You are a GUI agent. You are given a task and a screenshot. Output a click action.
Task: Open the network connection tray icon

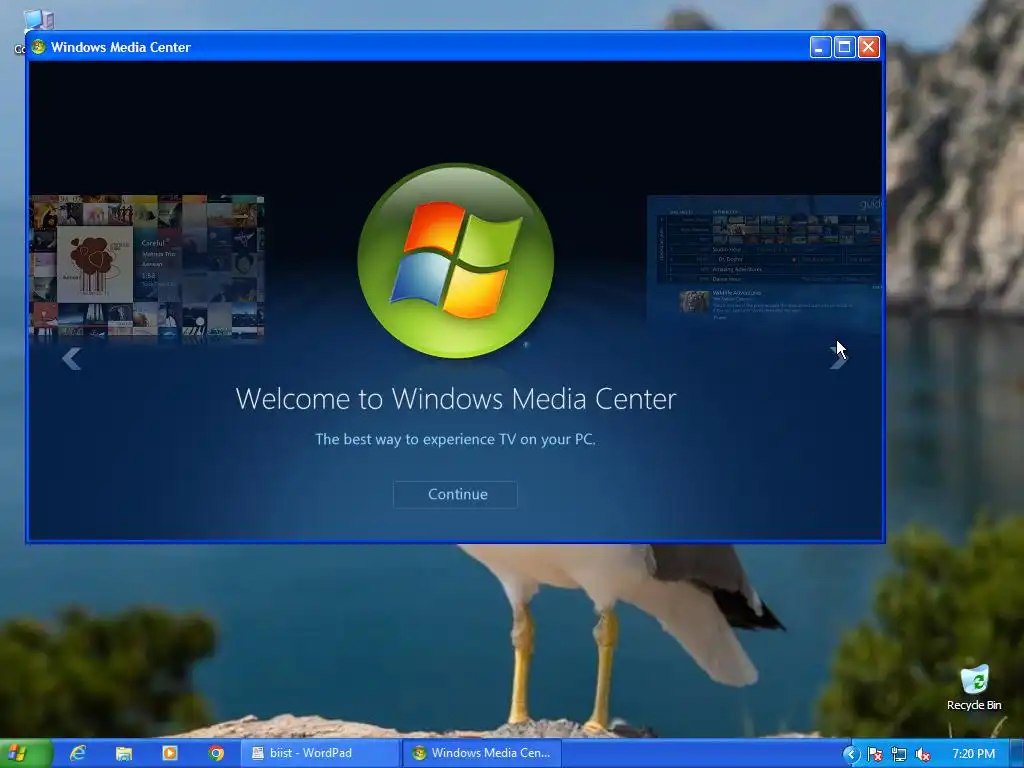899,755
